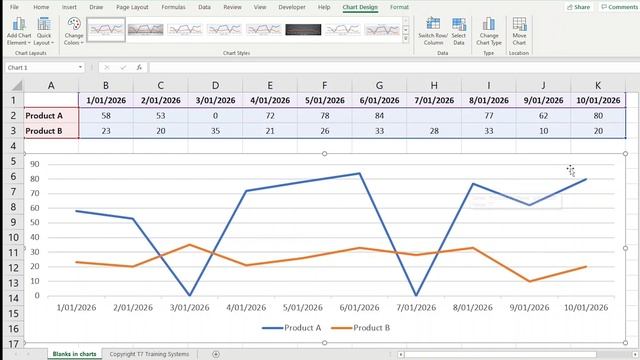This screenshot has width=640, height=360.
Task: Click cell D2 containing 0
Action: click(x=215, y=116)
